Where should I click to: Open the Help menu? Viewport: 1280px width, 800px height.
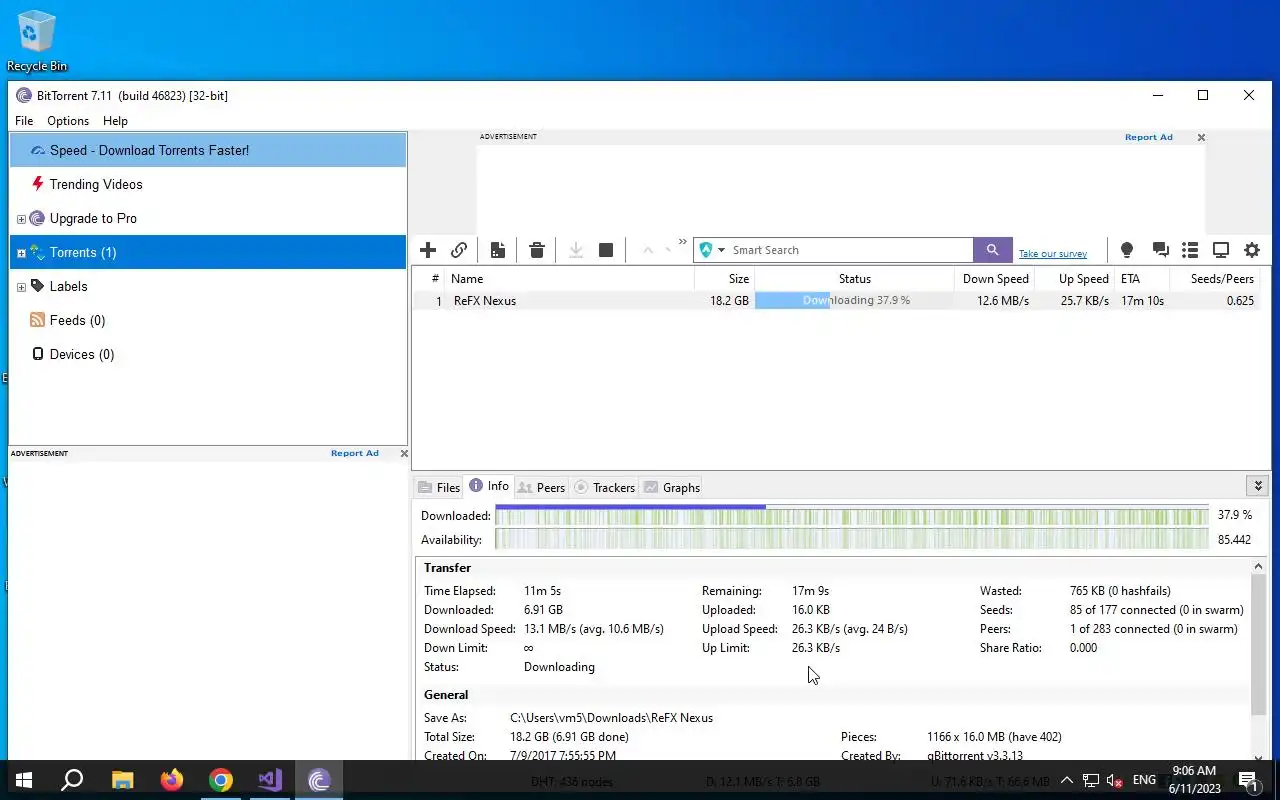coord(115,121)
